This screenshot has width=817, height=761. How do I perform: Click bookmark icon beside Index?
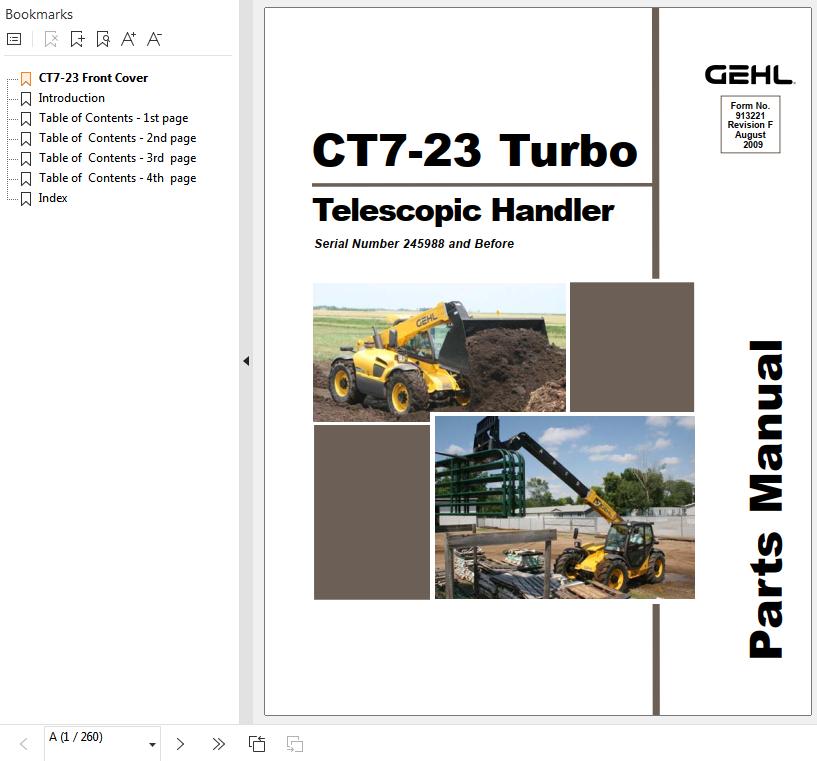(x=26, y=198)
